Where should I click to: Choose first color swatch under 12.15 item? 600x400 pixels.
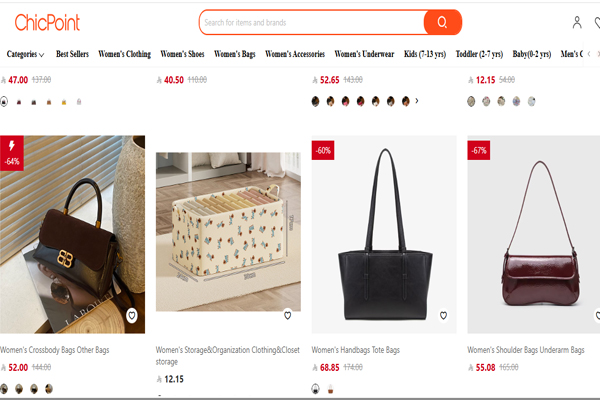[x=472, y=101]
